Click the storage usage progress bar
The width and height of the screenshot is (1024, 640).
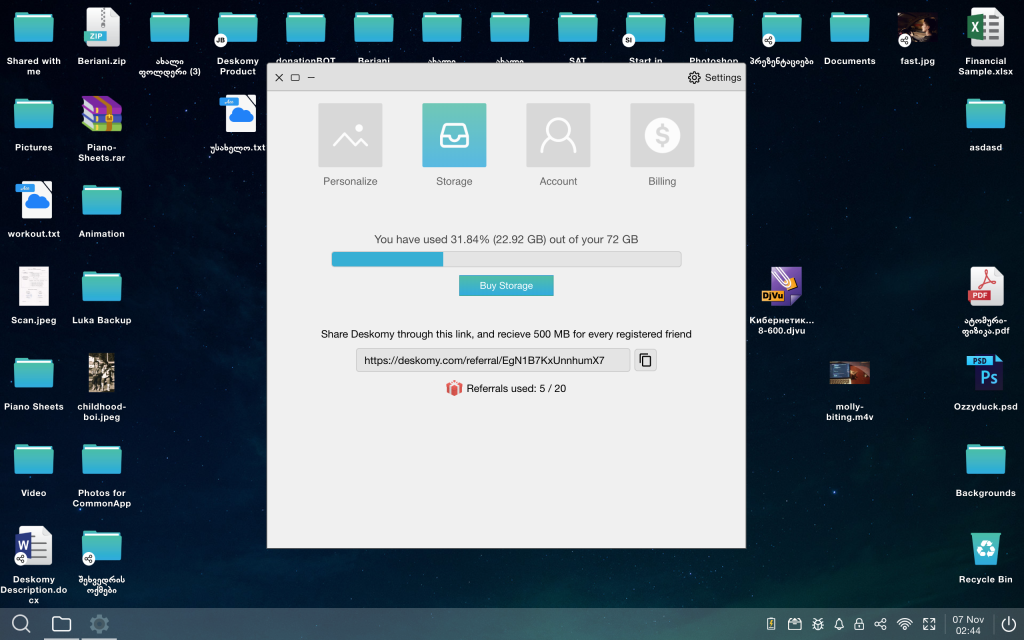pos(506,259)
